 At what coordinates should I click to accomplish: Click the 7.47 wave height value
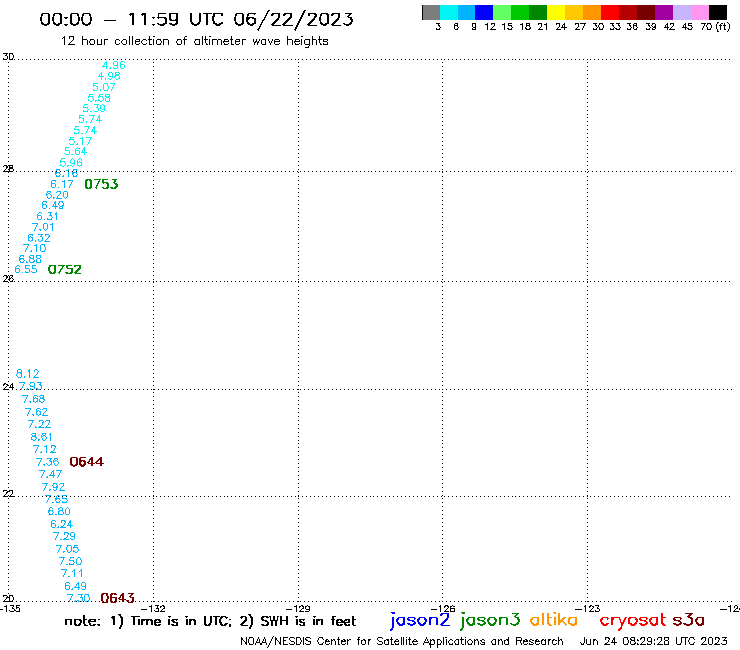click(x=50, y=474)
